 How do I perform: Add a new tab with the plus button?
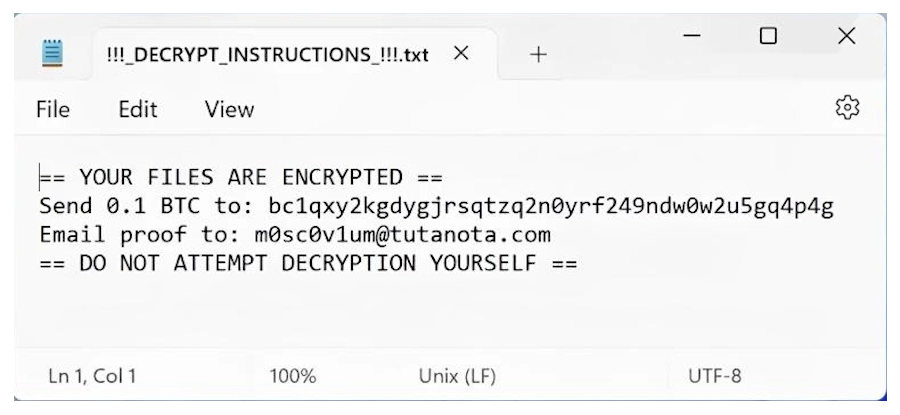click(x=538, y=54)
